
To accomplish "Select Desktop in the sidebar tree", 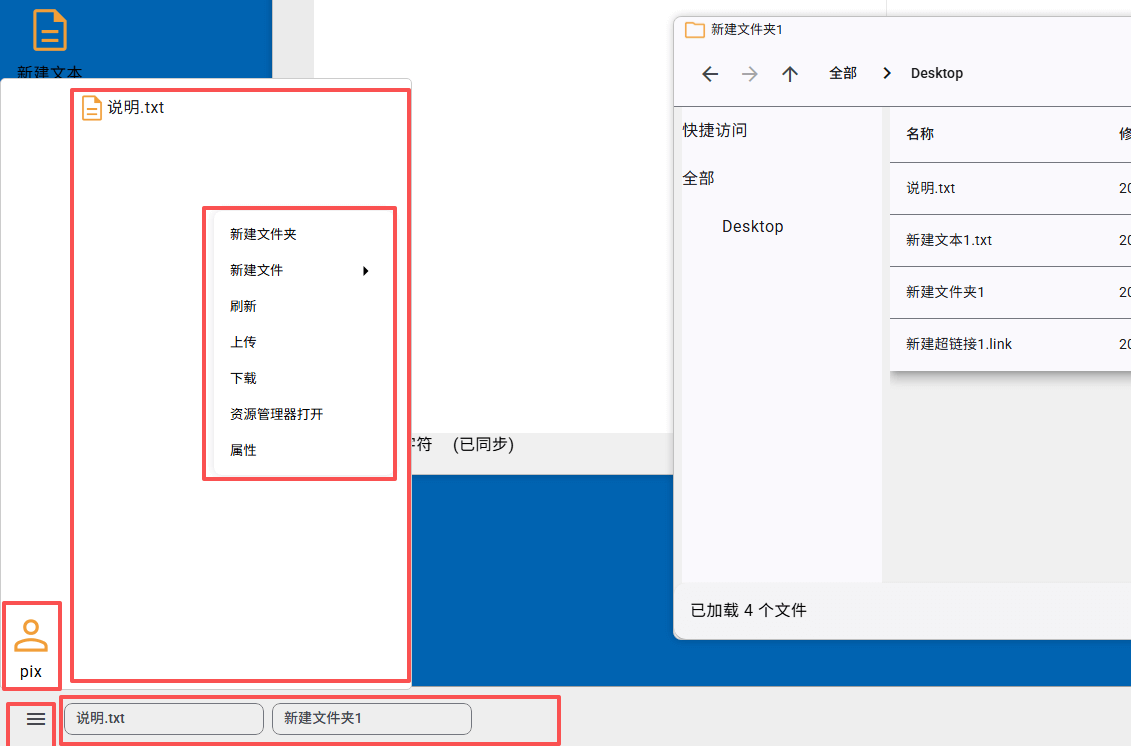I will click(752, 226).
